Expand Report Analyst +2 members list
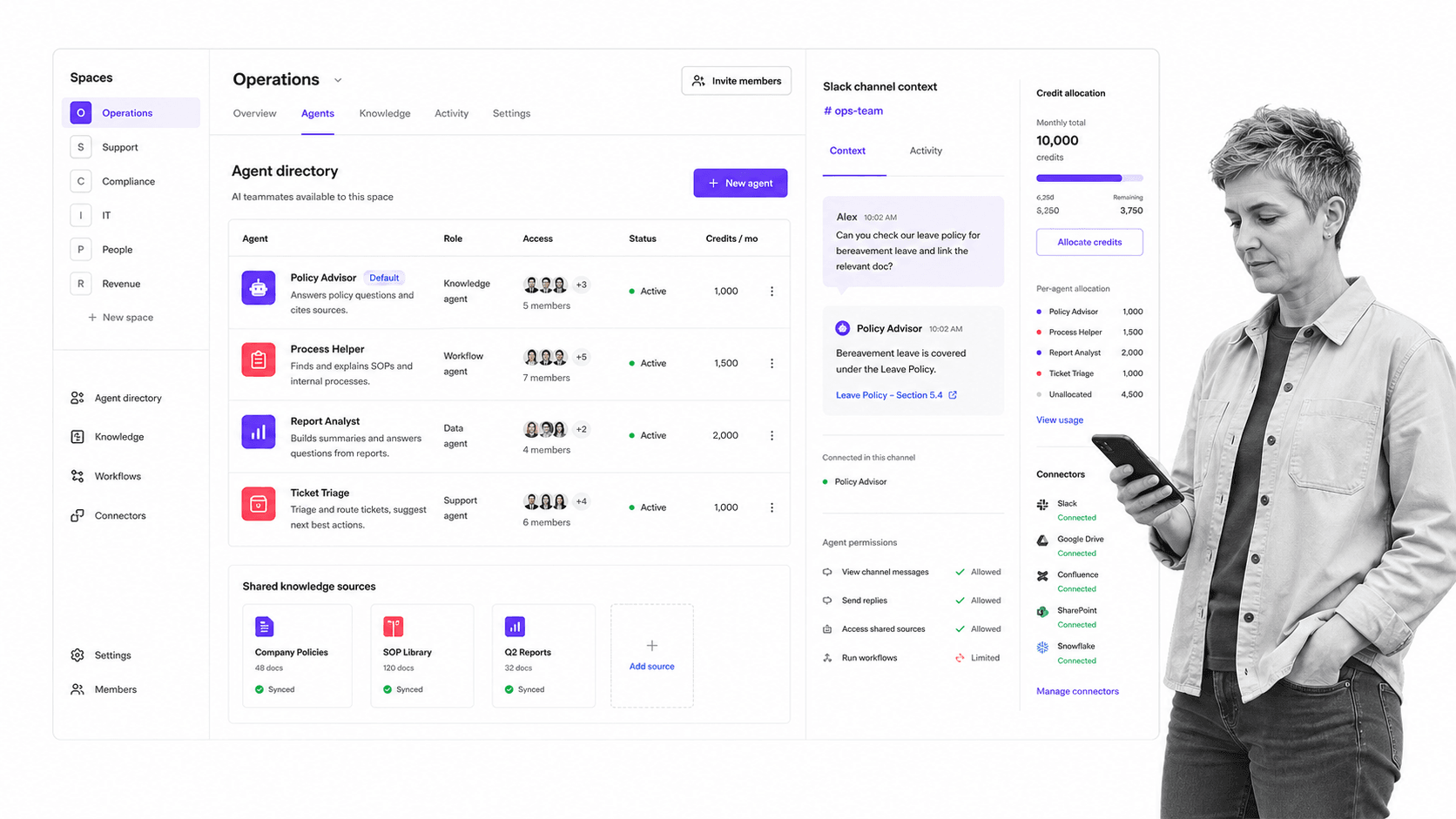Screen dimensions: 1456x819 [582, 429]
